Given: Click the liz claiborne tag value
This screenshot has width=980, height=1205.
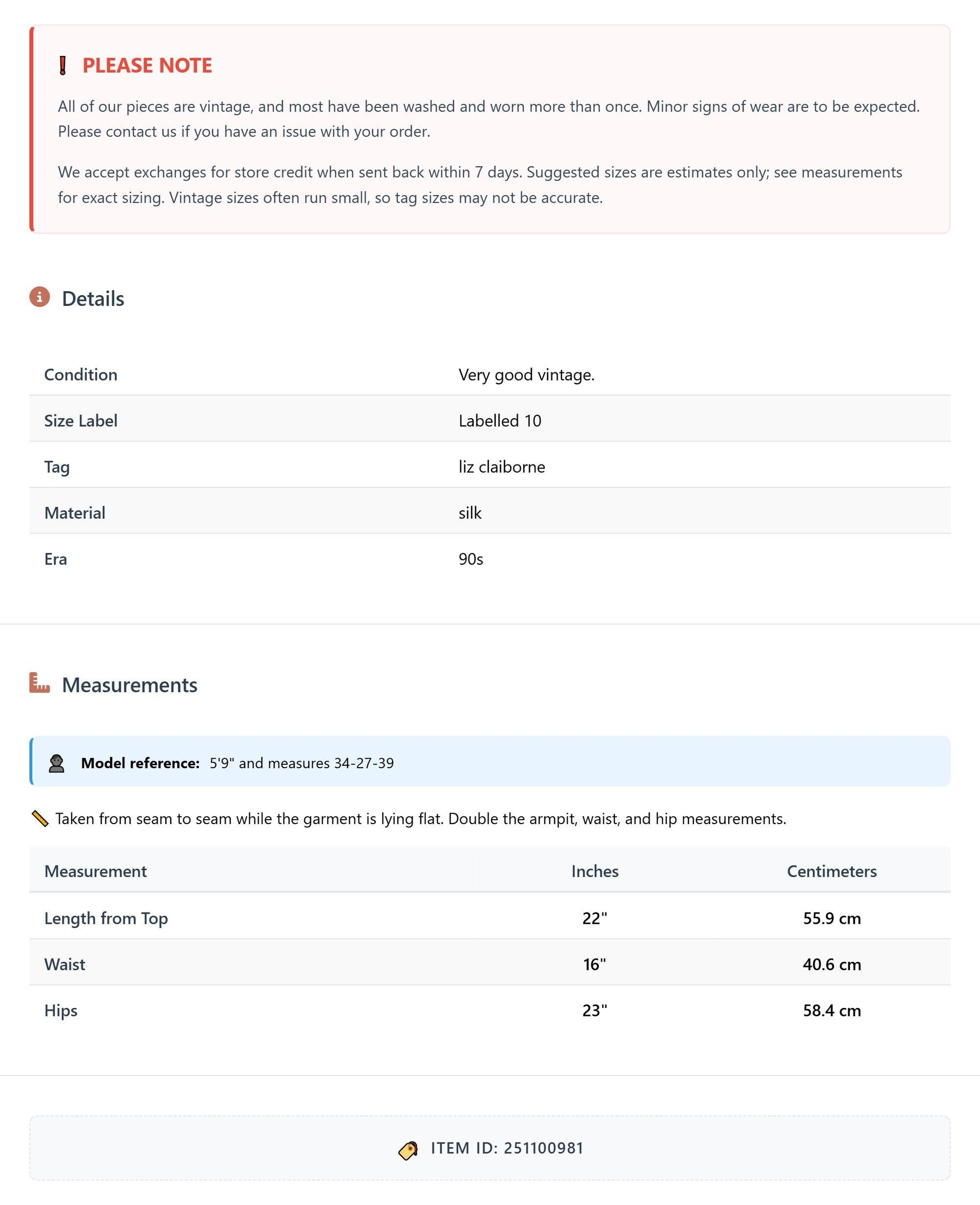Looking at the screenshot, I should click(502, 467).
